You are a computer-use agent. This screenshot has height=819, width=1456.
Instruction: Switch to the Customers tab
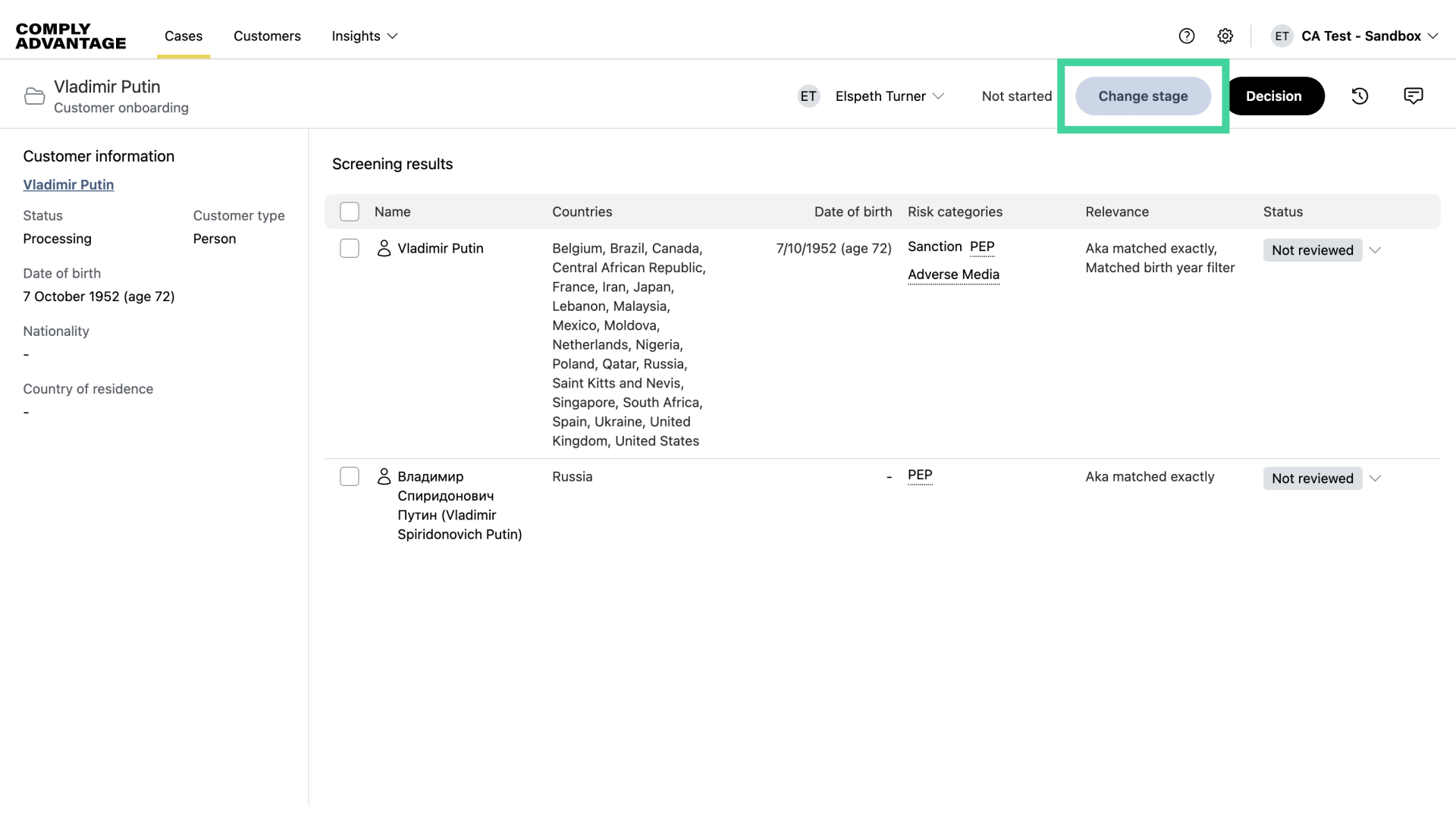pyautogui.click(x=267, y=36)
